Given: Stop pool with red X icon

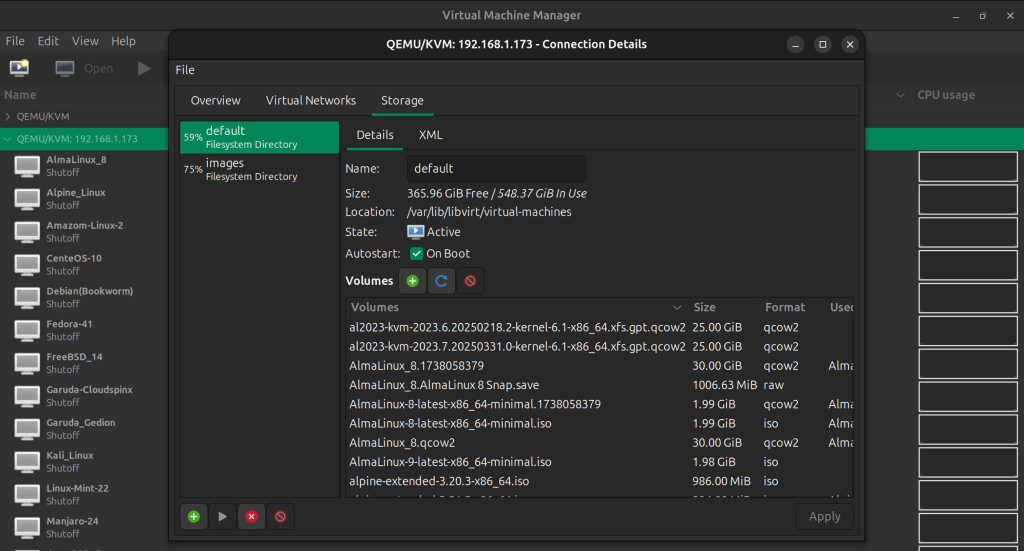Looking at the screenshot, I should [x=251, y=516].
